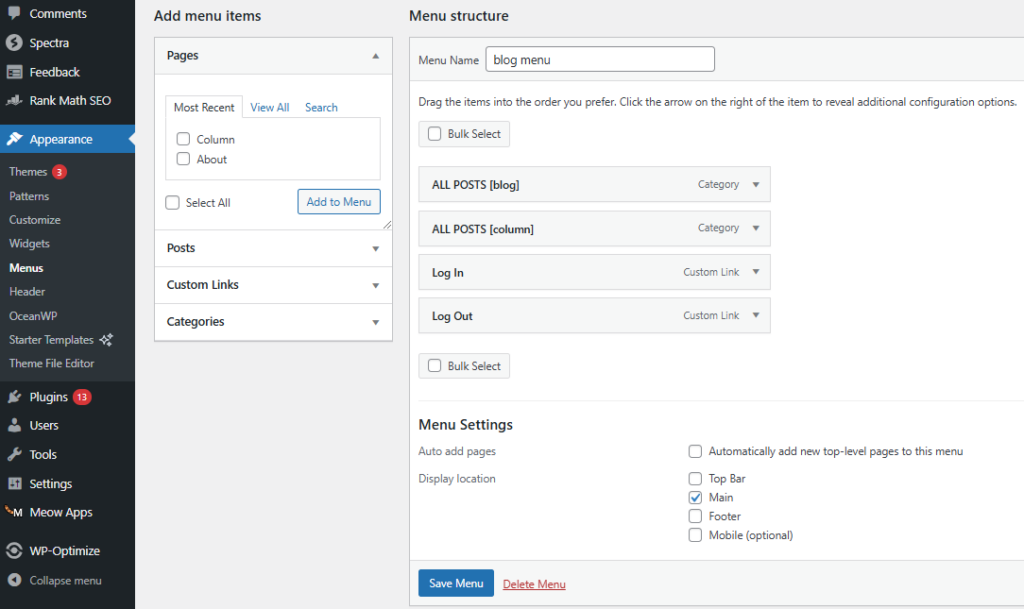Click the Save Menu button
The image size is (1024, 609).
point(455,584)
